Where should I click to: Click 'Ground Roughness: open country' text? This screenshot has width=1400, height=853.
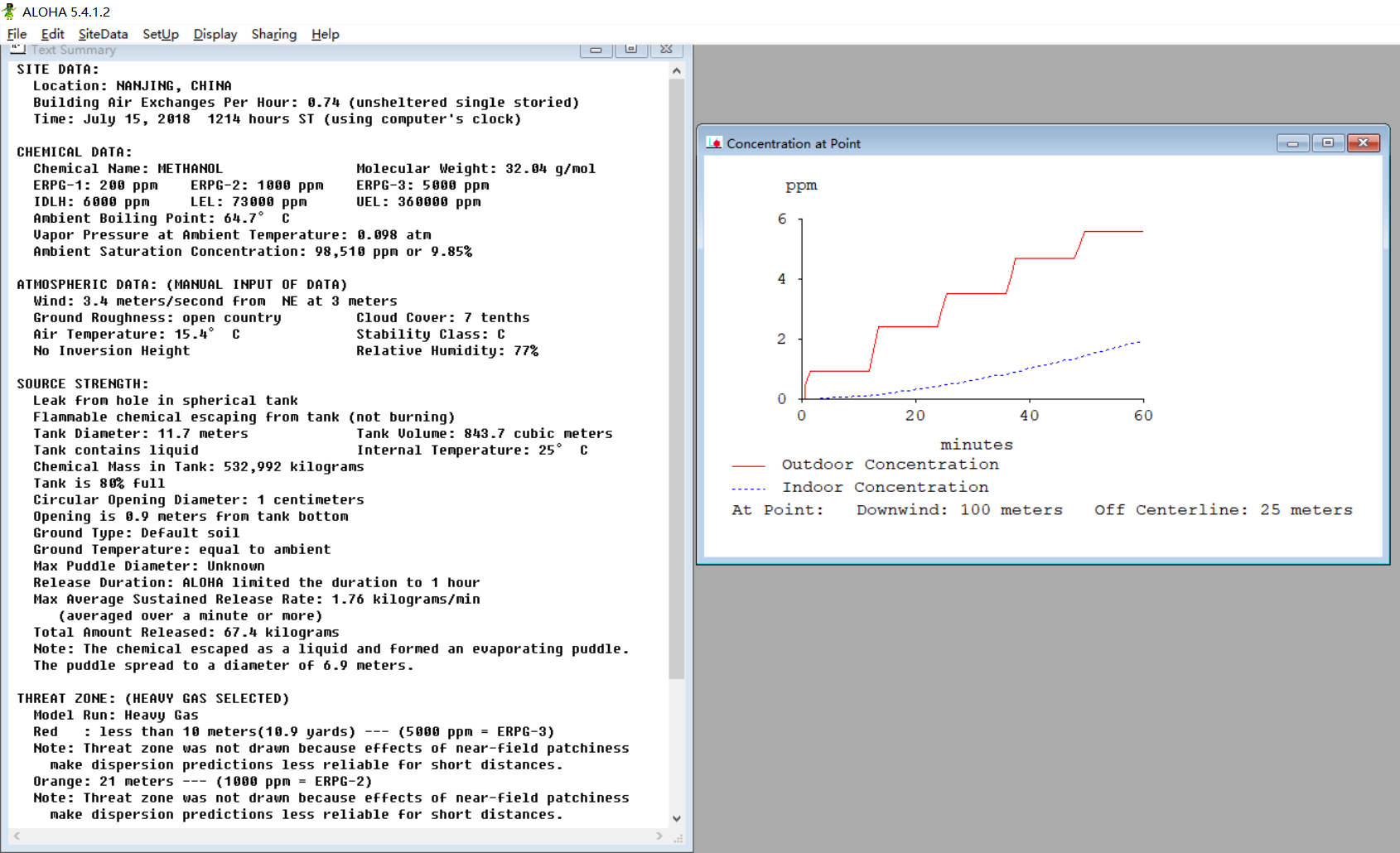(157, 318)
